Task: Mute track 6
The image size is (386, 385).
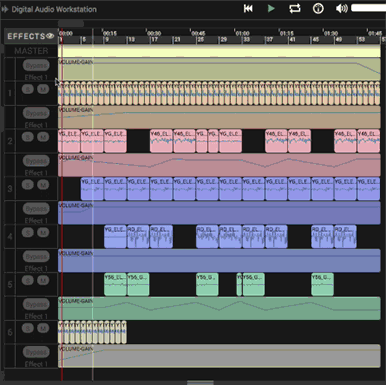Action: (x=43, y=328)
